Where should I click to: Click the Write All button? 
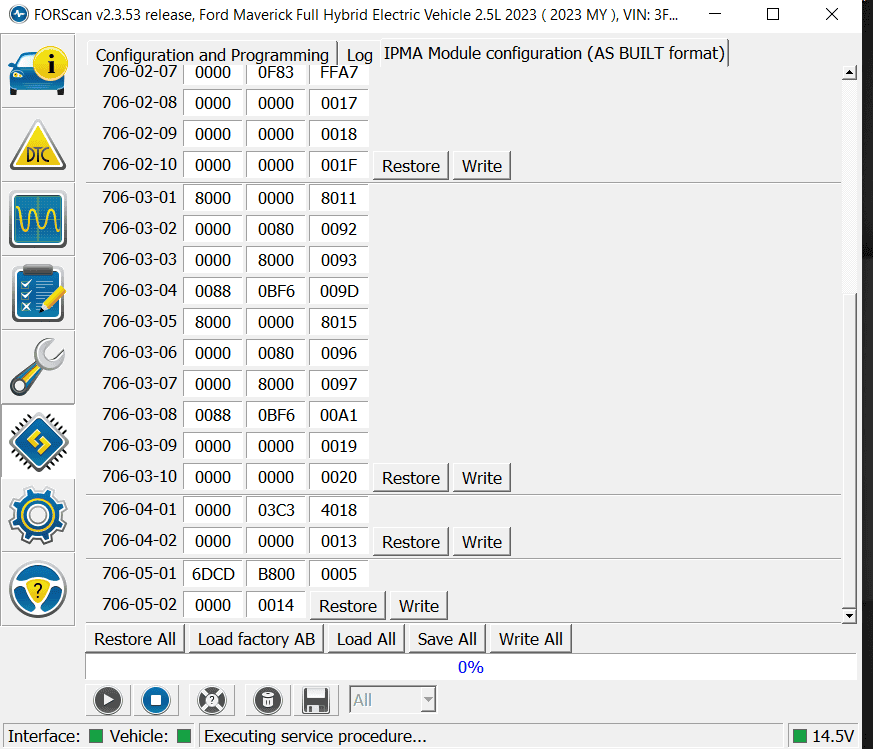pos(531,639)
